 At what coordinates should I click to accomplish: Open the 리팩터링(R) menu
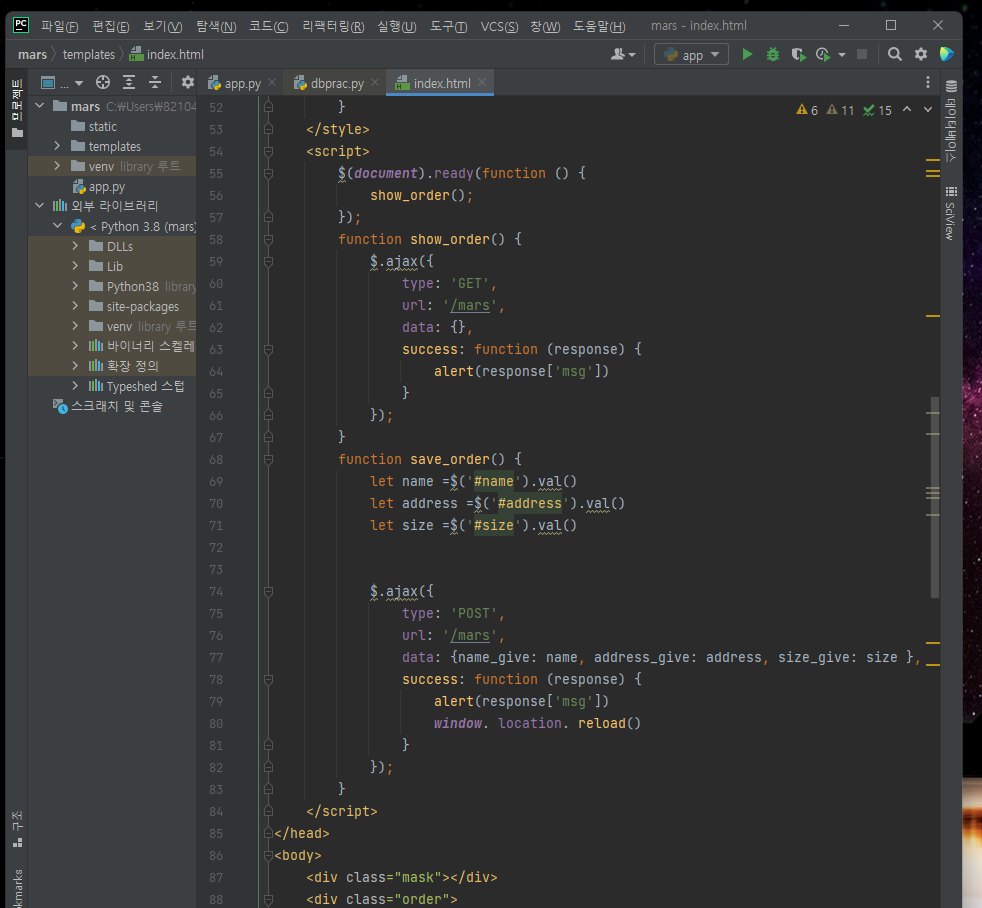tap(333, 26)
